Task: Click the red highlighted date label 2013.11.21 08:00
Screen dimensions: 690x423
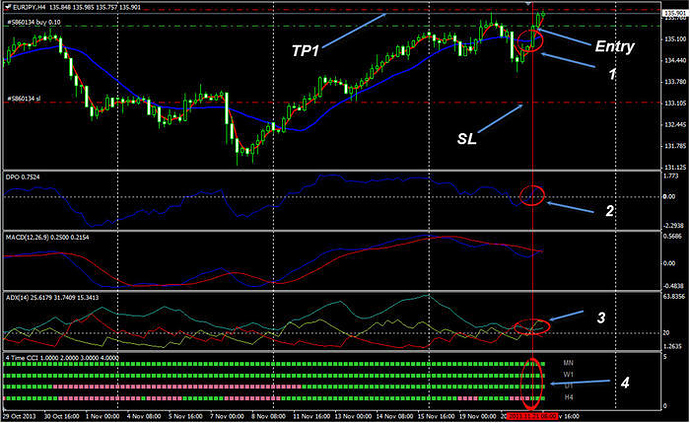Action: 532,416
